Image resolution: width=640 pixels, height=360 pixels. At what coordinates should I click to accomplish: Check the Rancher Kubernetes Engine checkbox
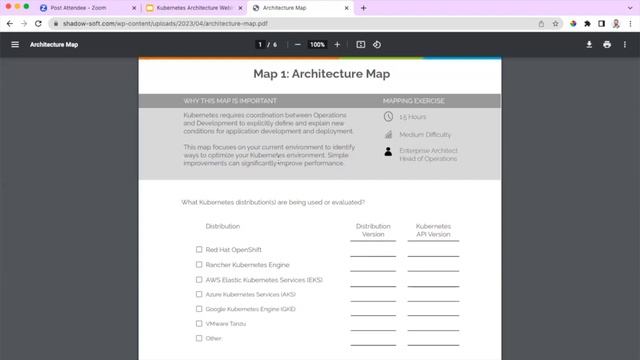coord(199,264)
